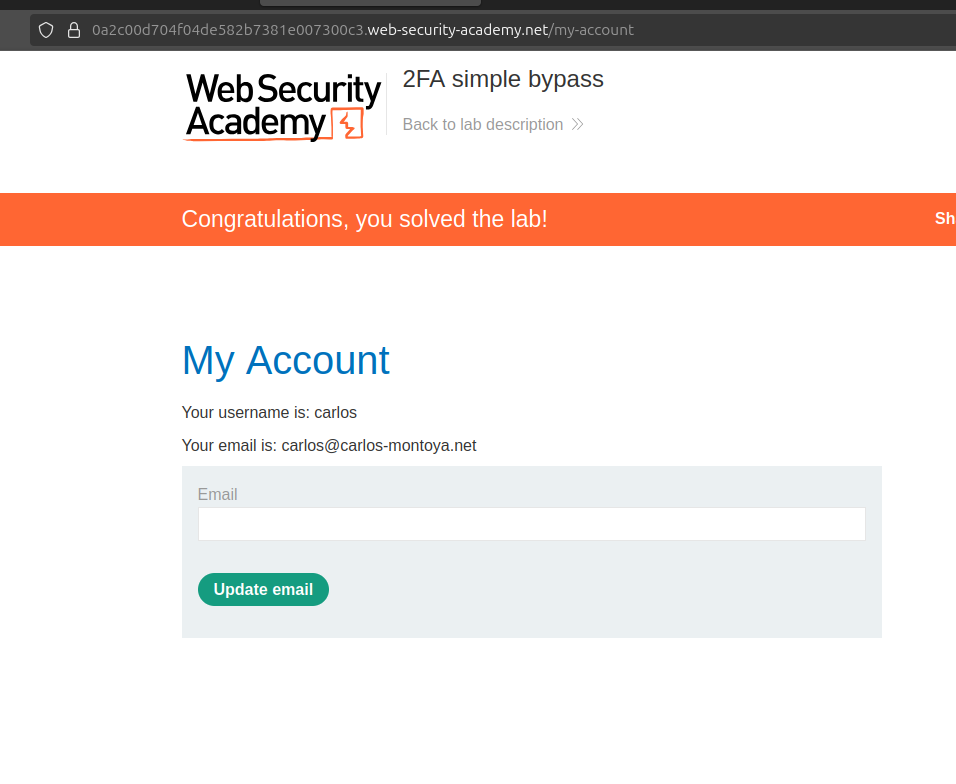This screenshot has height=784, width=956.
Task: Open site security padlock info
Action: click(73, 30)
